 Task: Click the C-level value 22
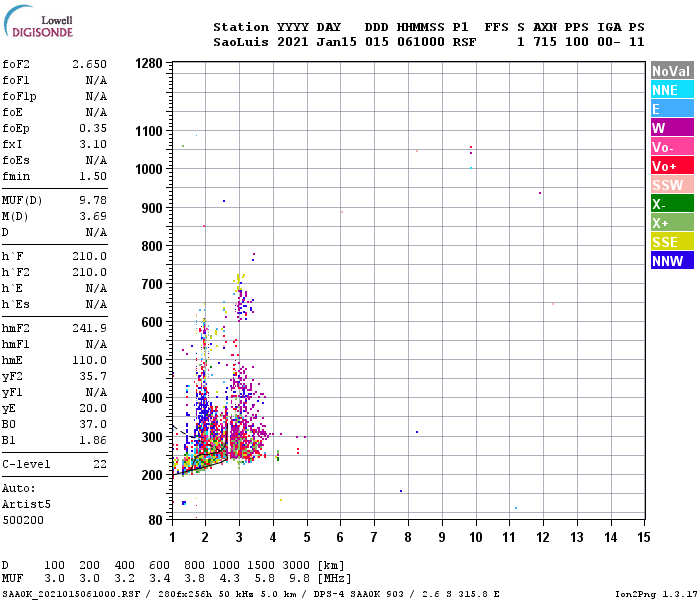(x=100, y=464)
